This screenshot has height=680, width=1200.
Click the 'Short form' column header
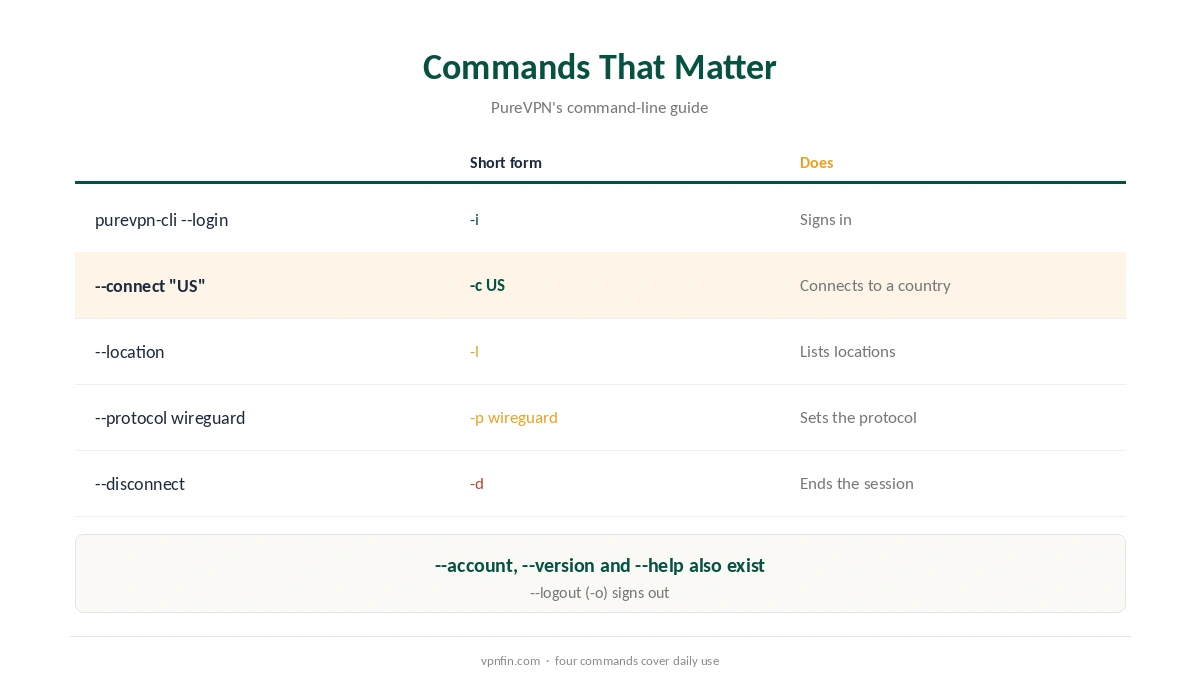point(506,162)
